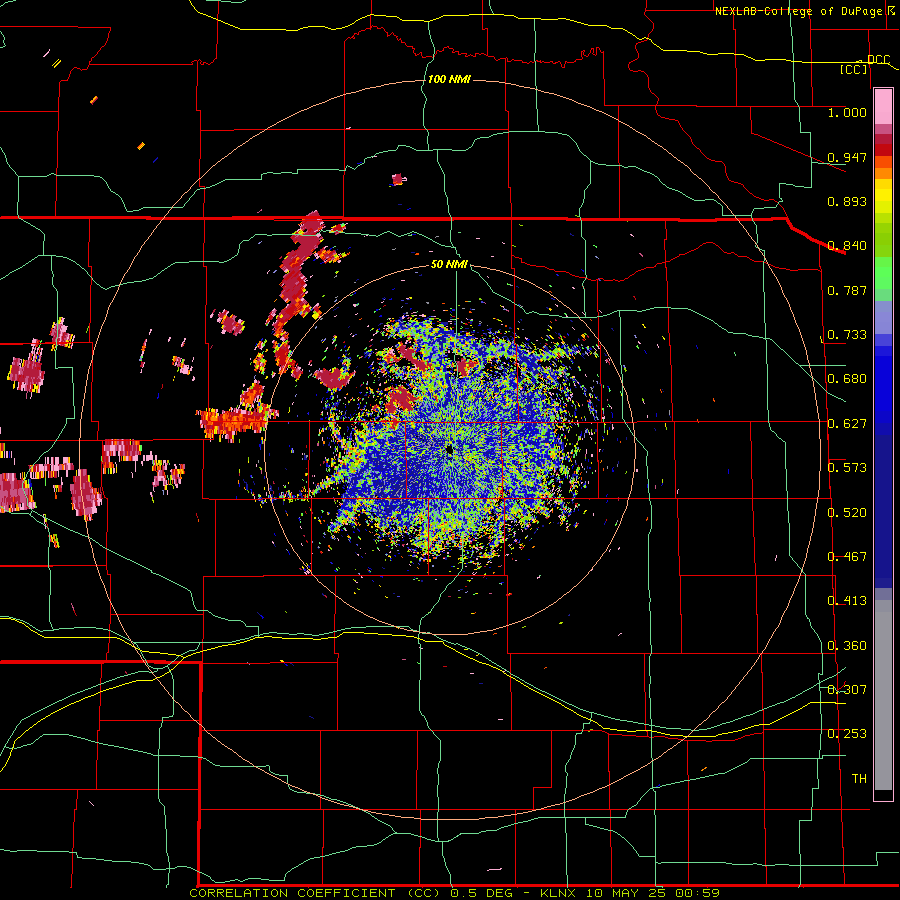
Task: Click the 100 NMI range ring label
Action: 449,79
